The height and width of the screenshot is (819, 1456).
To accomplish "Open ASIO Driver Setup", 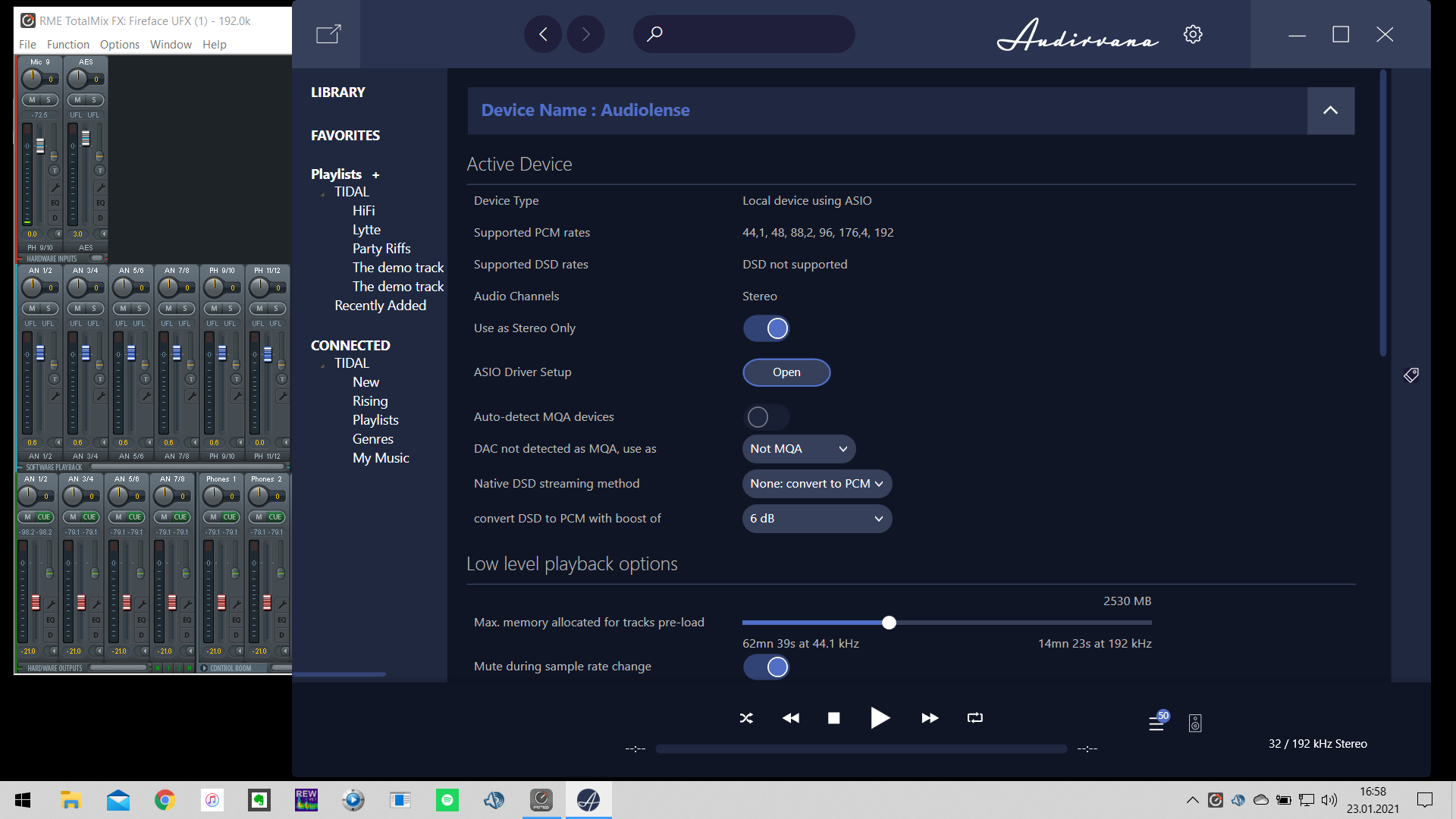I will tap(786, 372).
